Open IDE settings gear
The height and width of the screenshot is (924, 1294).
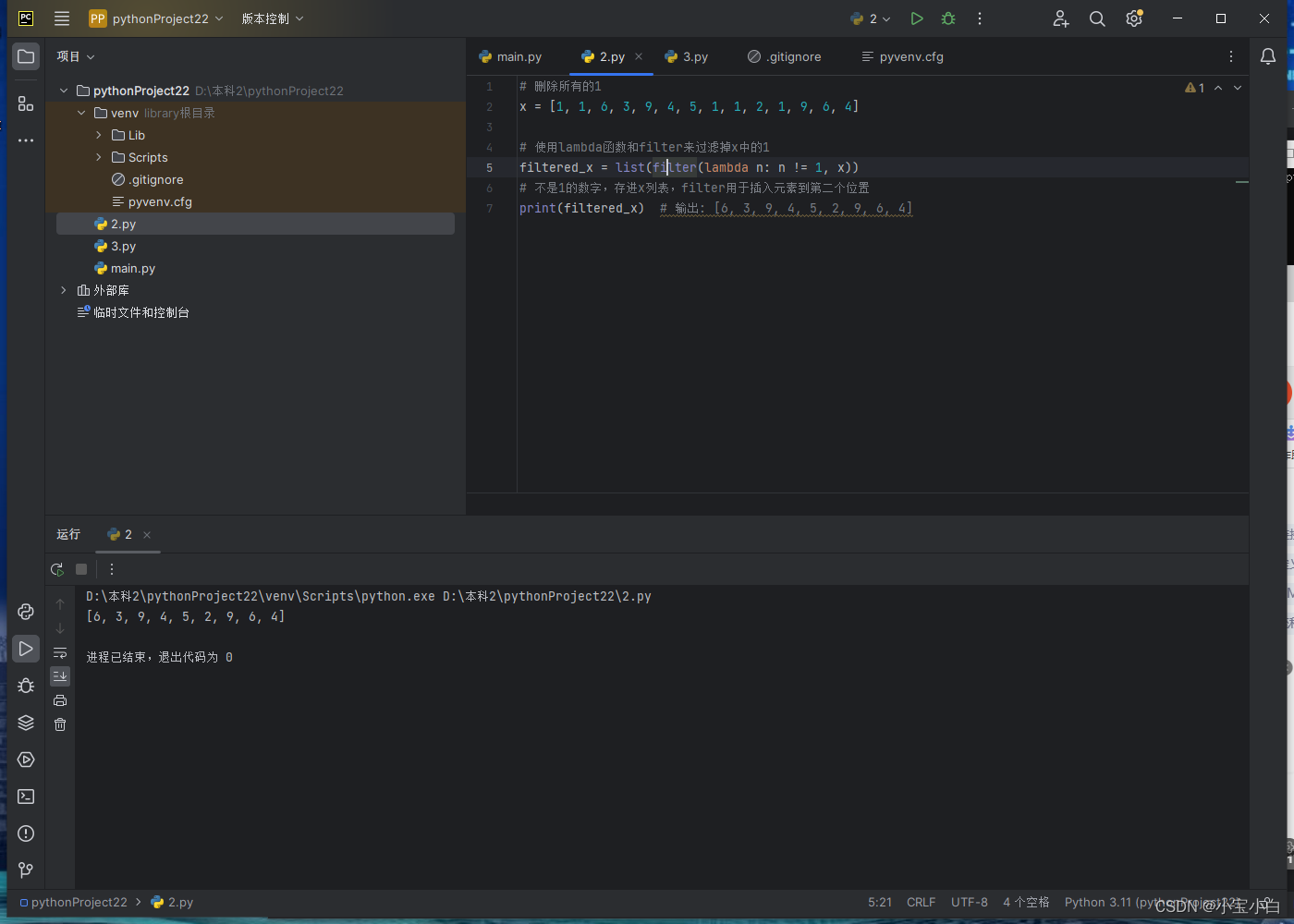(1134, 18)
